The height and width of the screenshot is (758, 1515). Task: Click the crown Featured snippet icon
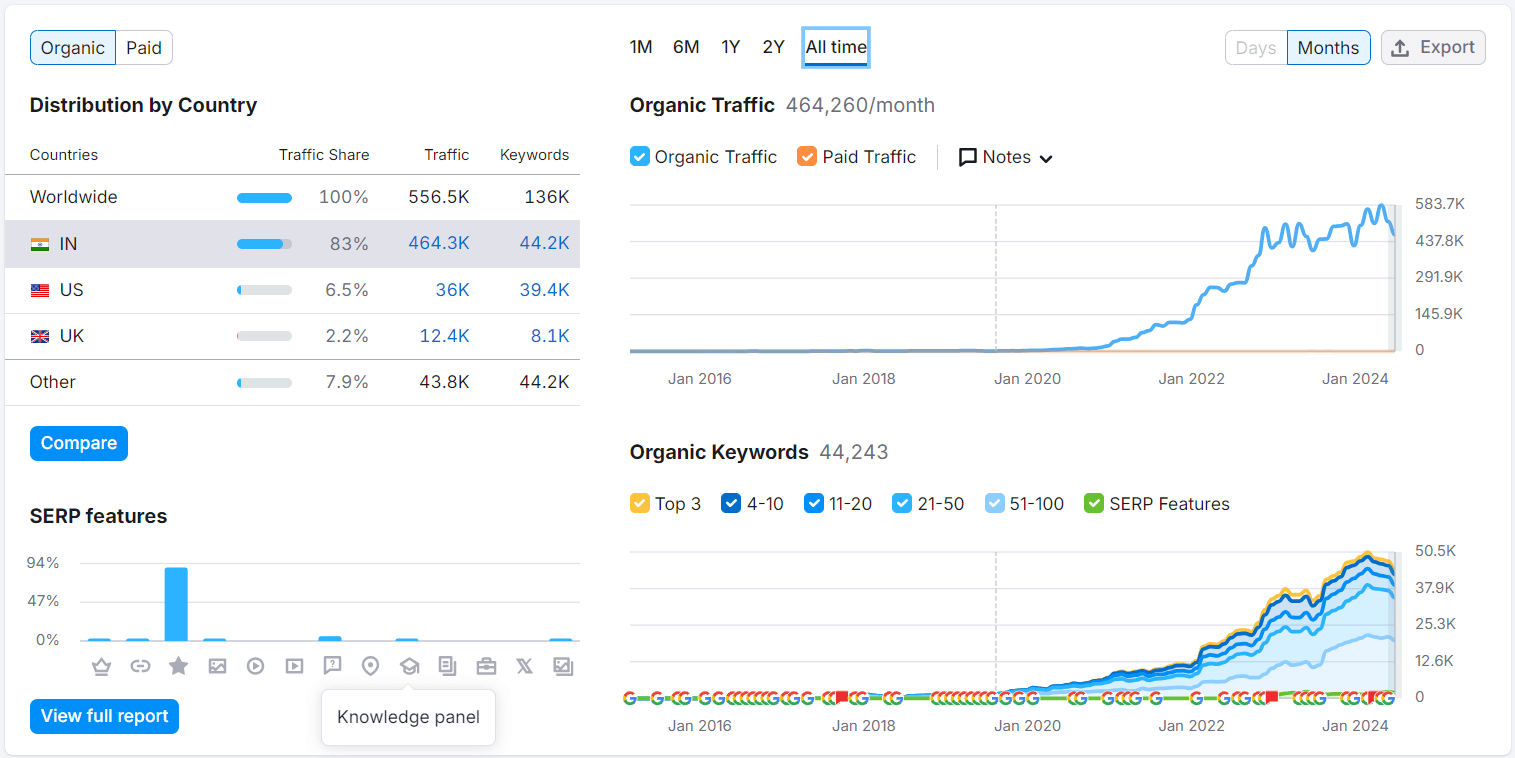101,666
